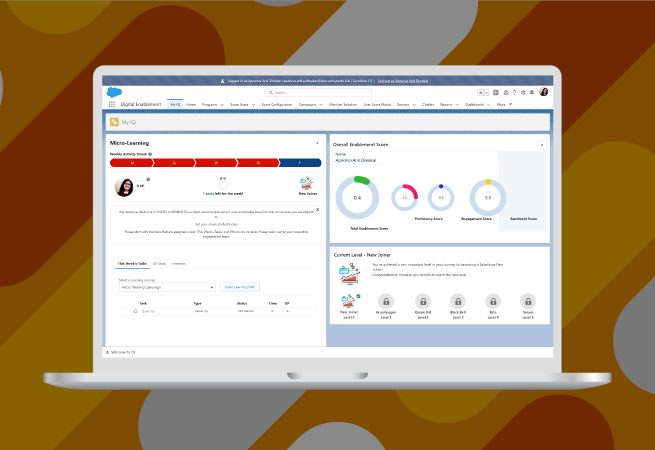Open the Home navigation tab
655x450 pixels.
[x=191, y=104]
